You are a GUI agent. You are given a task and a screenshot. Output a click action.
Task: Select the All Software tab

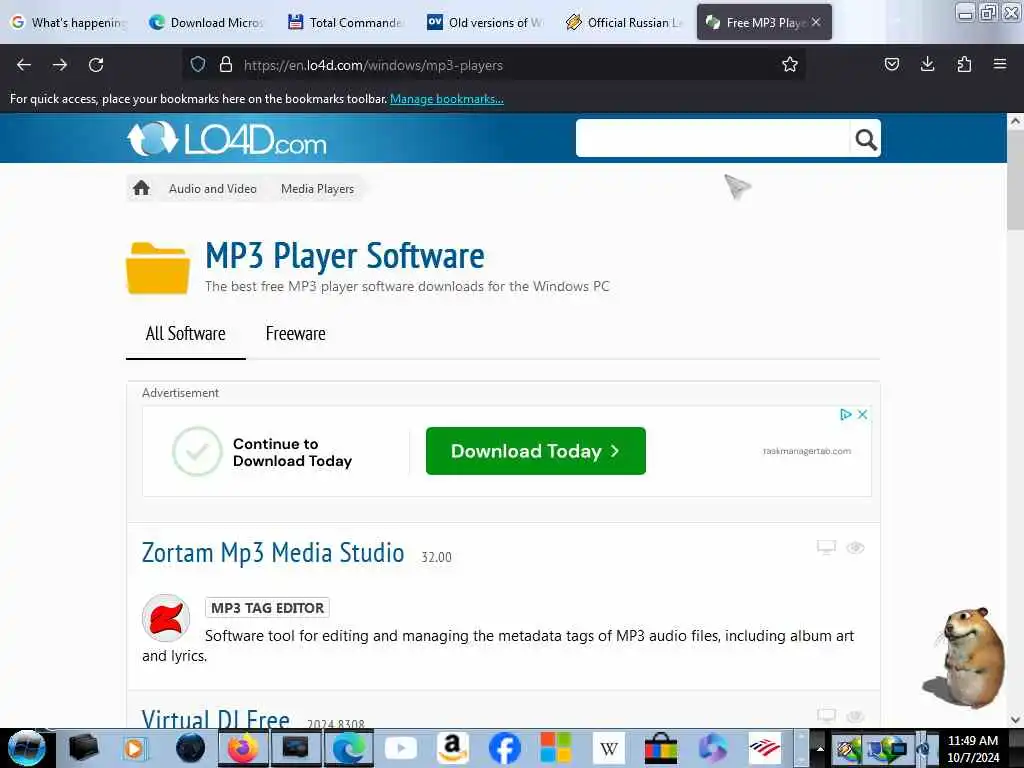(x=185, y=334)
